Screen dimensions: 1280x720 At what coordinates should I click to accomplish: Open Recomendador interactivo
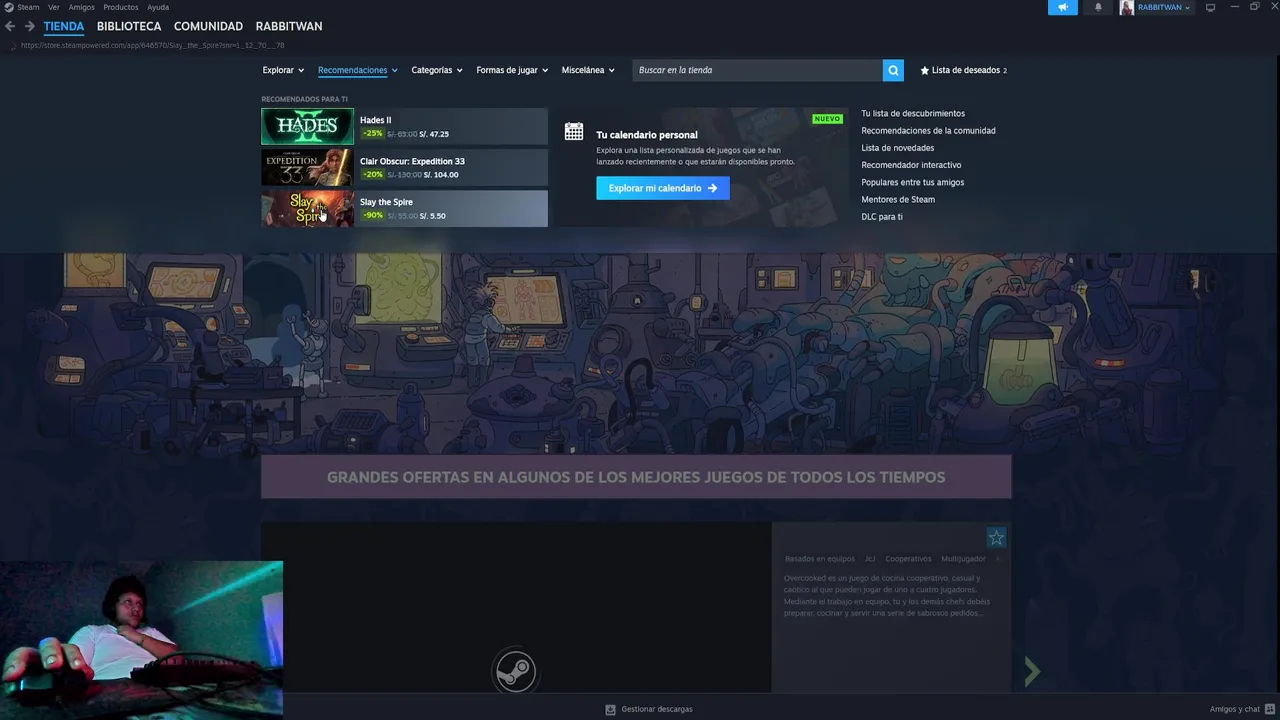(911, 165)
